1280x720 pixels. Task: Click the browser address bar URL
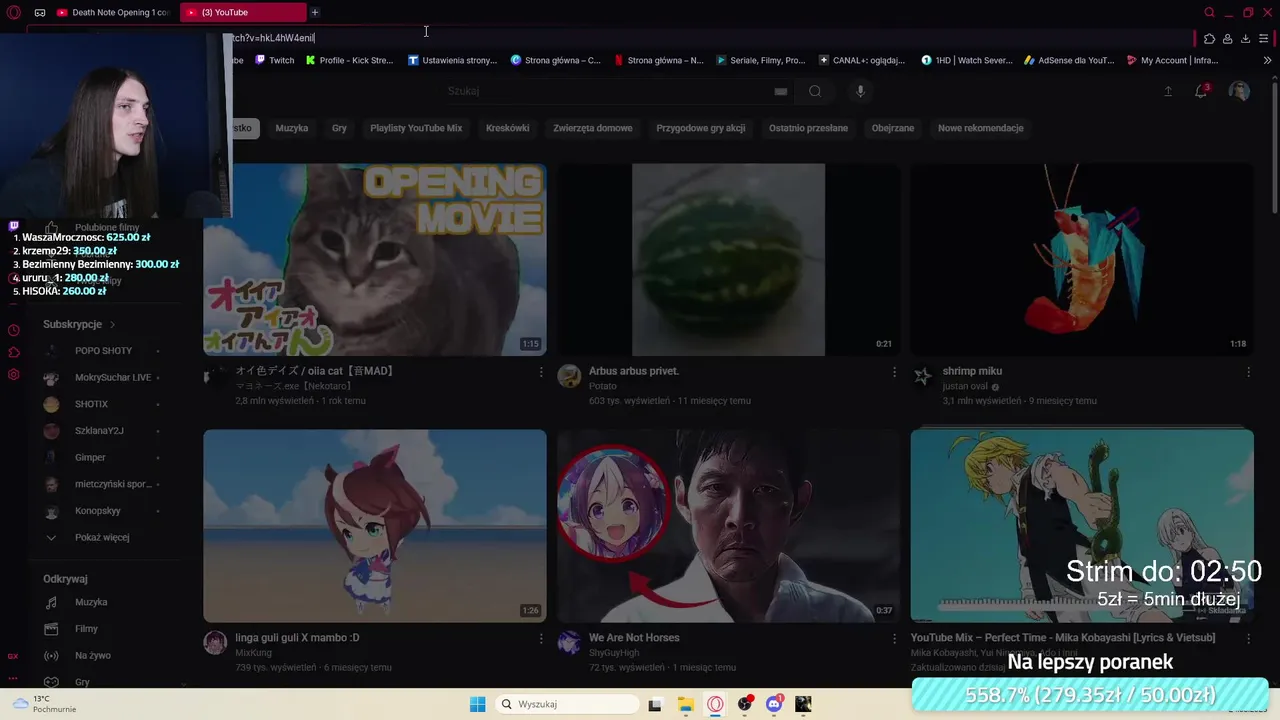point(273,38)
